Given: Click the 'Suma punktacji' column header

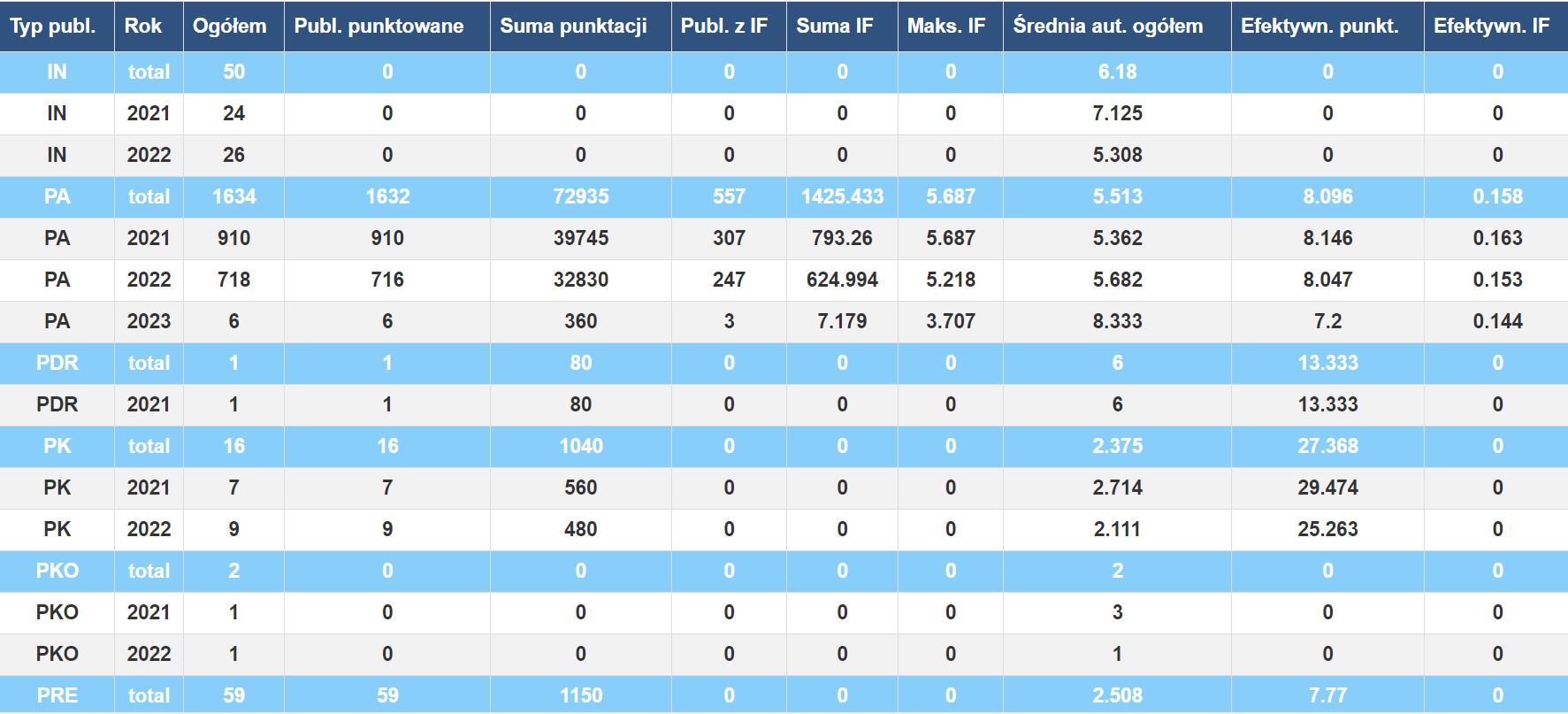Looking at the screenshot, I should click(573, 26).
